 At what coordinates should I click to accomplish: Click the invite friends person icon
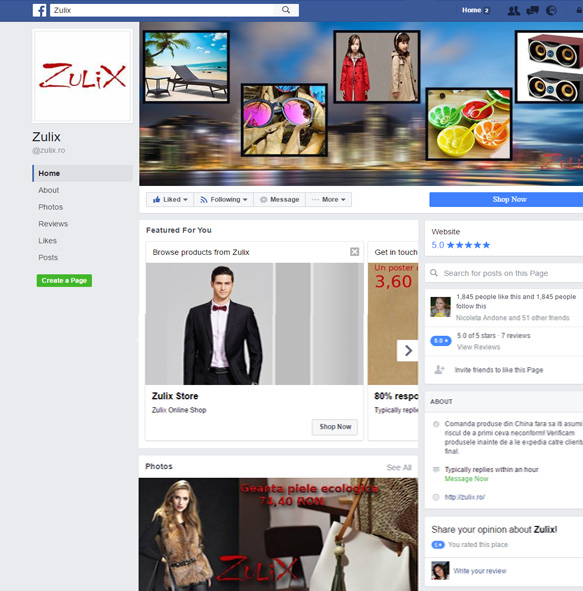(439, 370)
